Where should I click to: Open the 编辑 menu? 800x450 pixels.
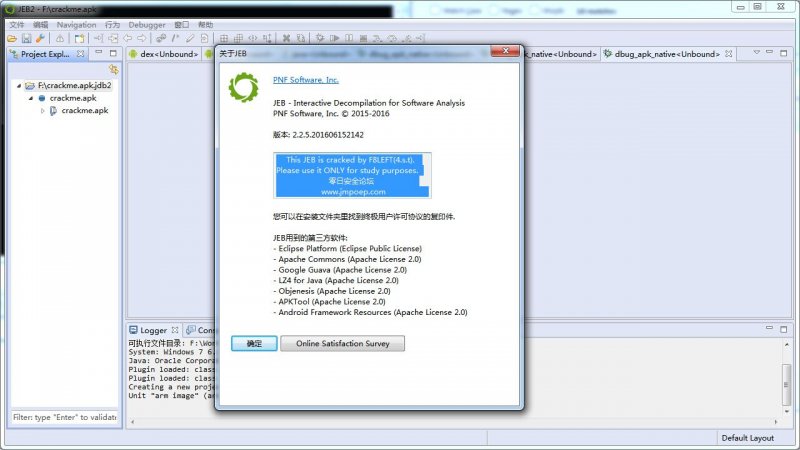coord(40,24)
